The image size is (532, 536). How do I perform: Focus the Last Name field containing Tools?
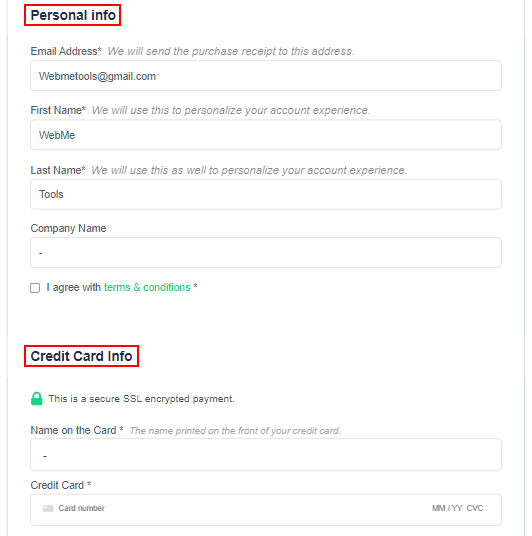pyautogui.click(x=266, y=194)
